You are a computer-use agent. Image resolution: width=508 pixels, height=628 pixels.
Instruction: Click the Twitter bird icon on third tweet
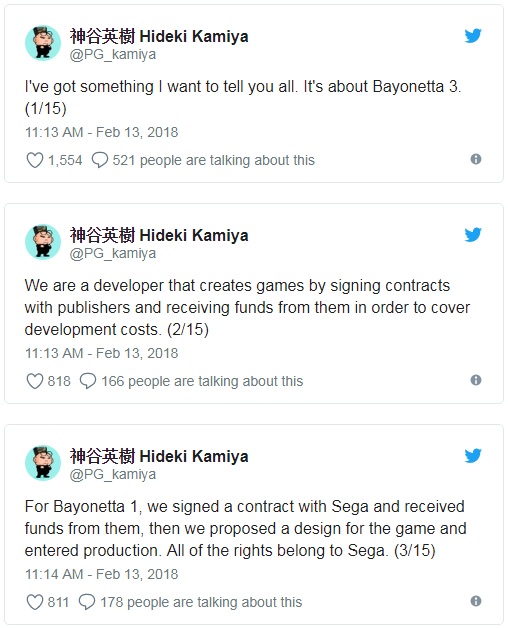(x=473, y=456)
